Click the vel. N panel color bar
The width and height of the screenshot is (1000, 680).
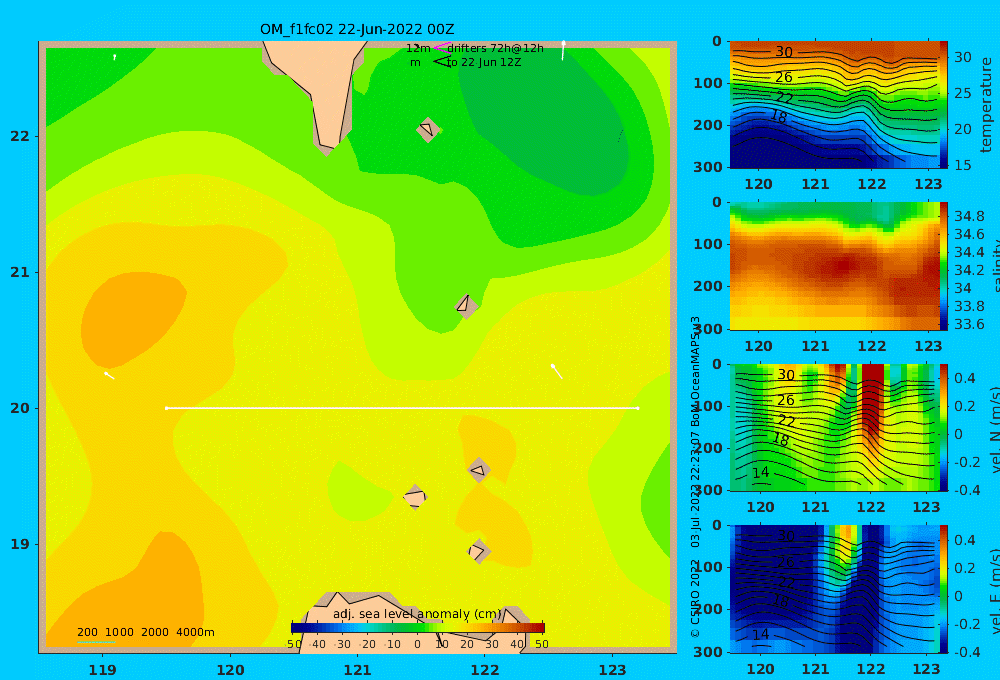click(x=944, y=427)
